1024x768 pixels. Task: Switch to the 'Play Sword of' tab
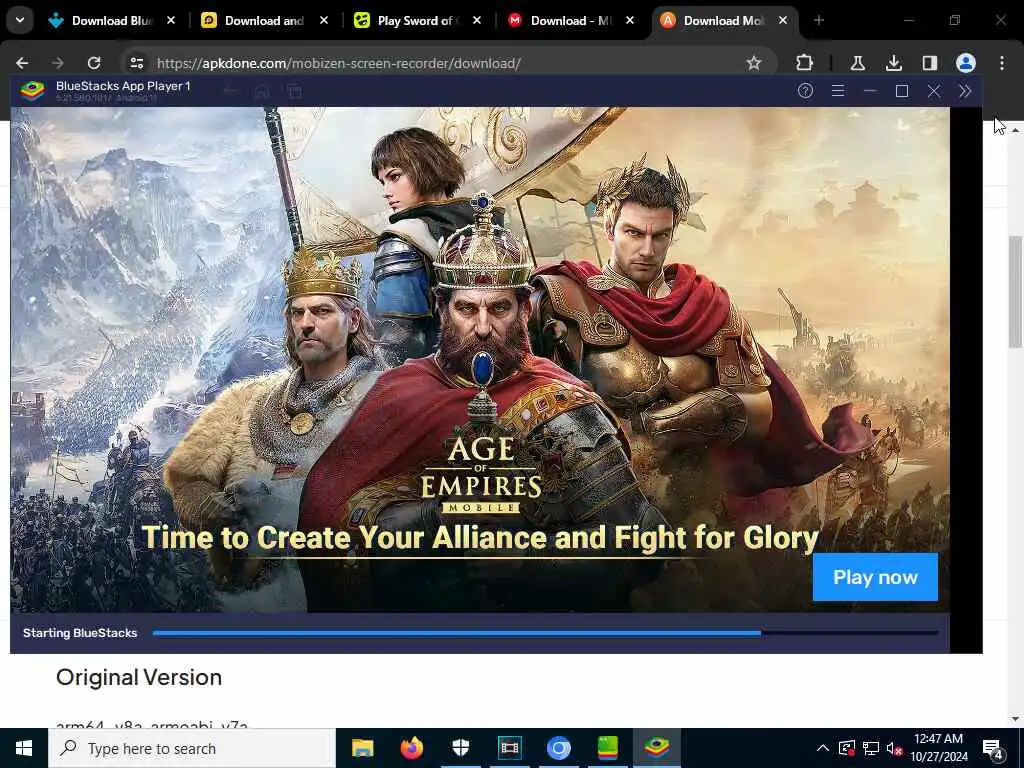[x=418, y=20]
